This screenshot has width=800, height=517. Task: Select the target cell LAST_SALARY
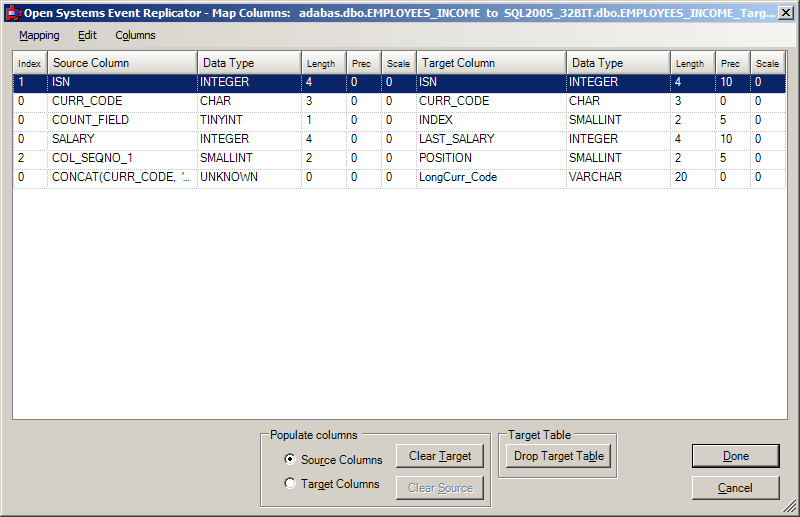click(x=491, y=139)
